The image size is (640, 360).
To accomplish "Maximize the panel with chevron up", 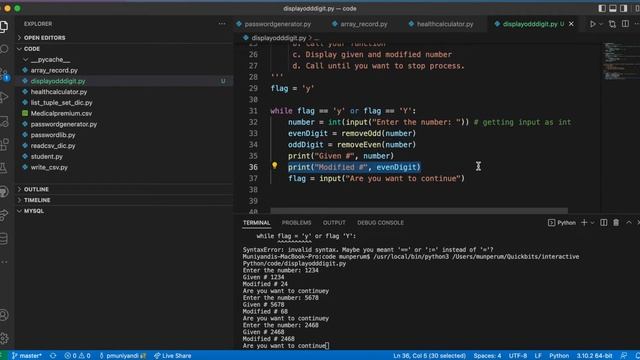I will pos(629,222).
